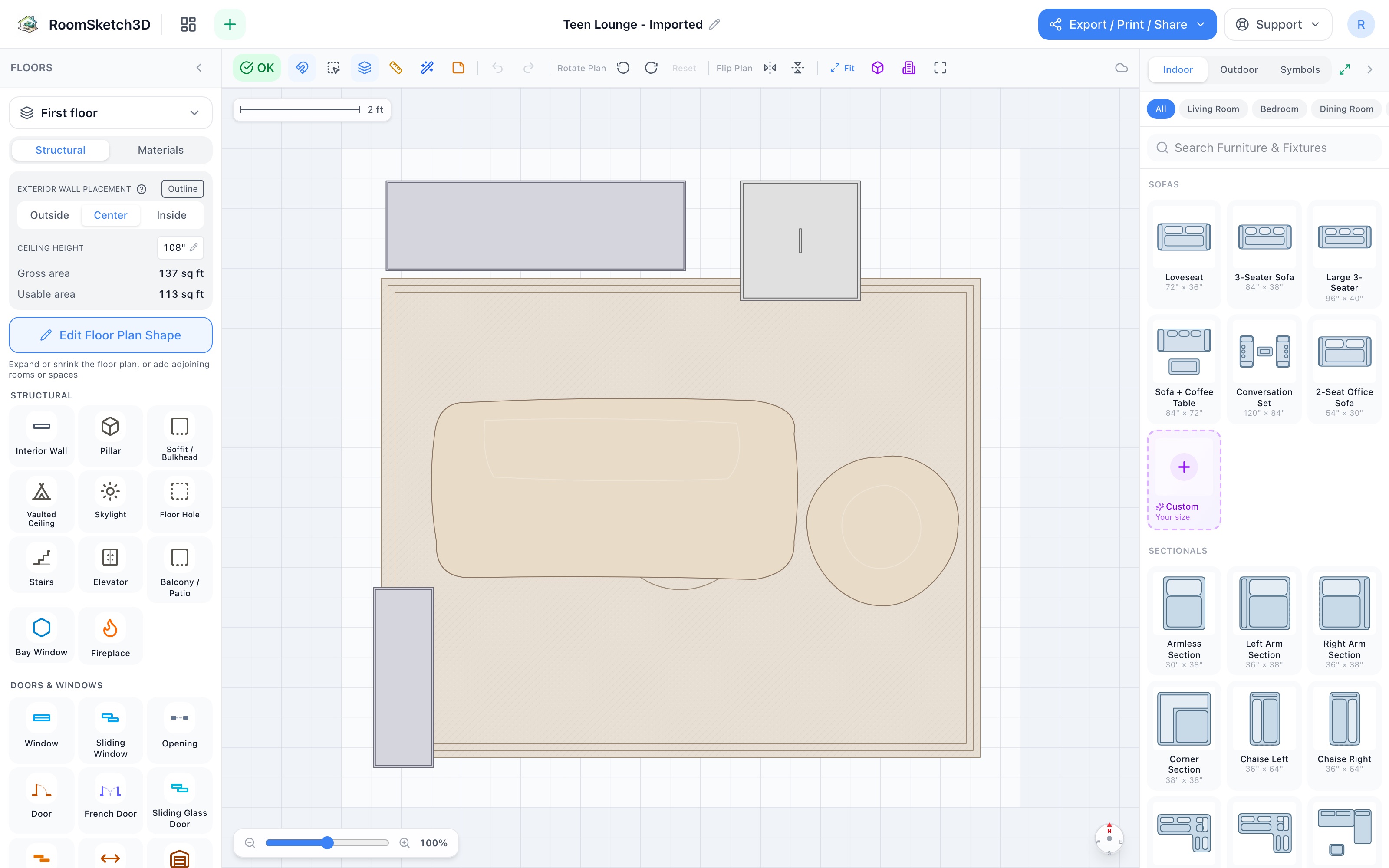Filter by Living Room
The image size is (1389, 868).
[1213, 109]
